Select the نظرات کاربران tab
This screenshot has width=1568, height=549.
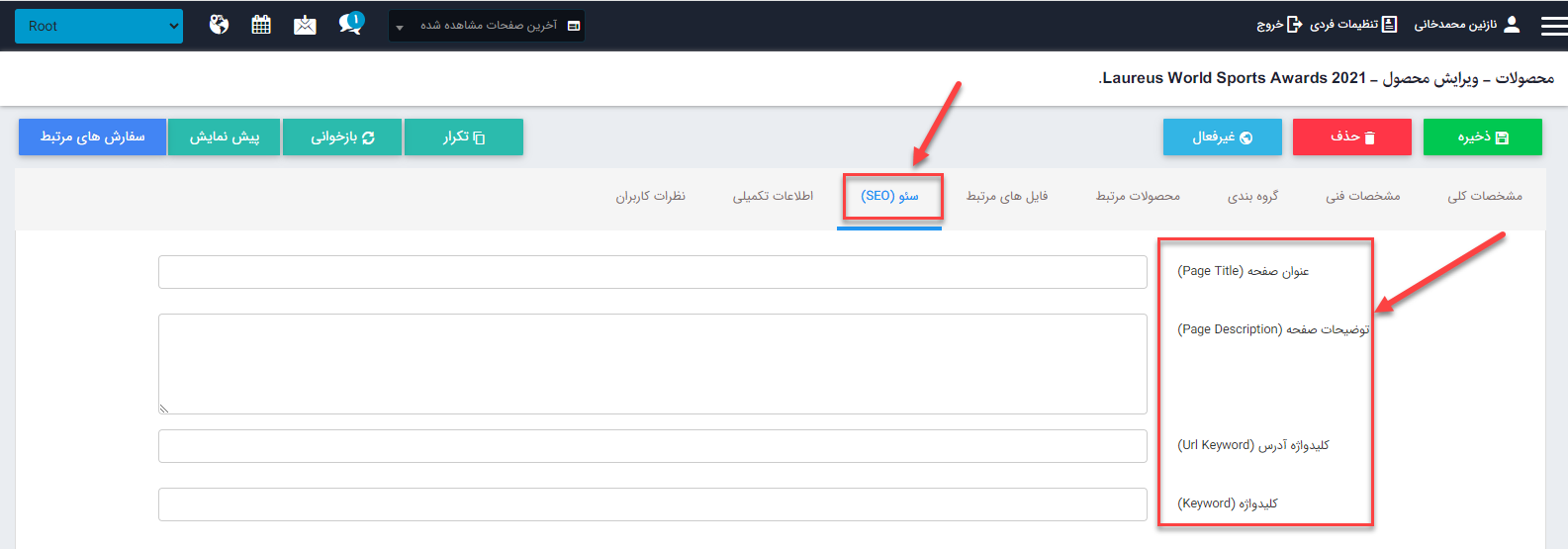[650, 196]
